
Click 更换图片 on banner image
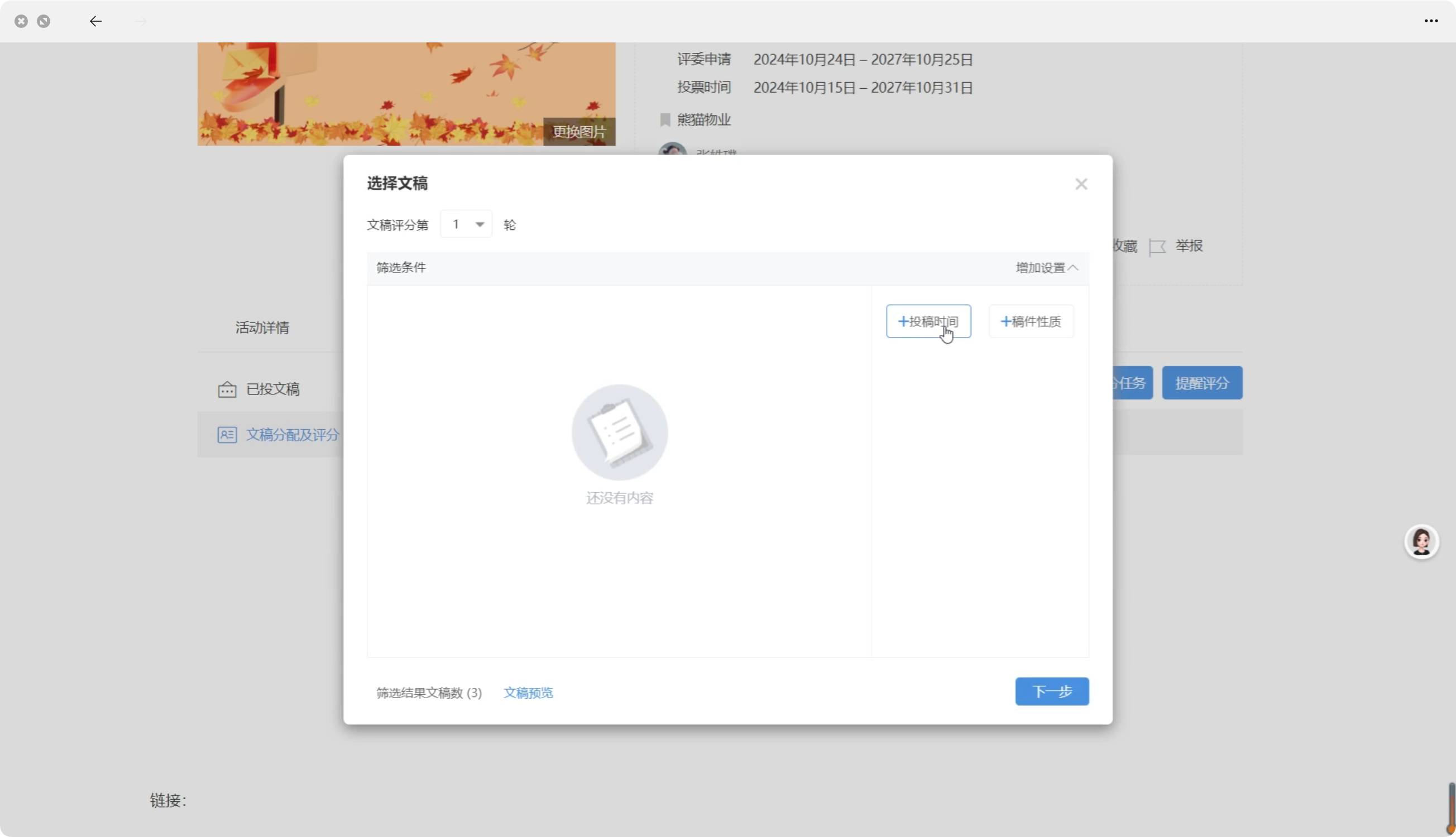579,132
